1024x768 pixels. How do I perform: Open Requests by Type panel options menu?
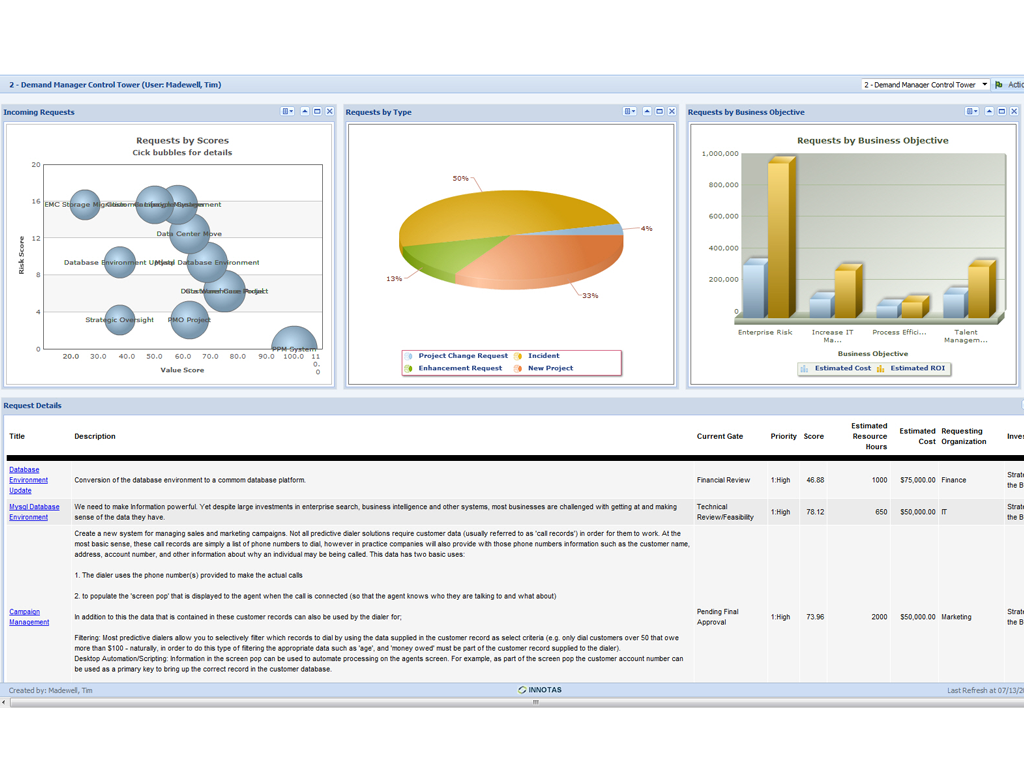click(629, 112)
